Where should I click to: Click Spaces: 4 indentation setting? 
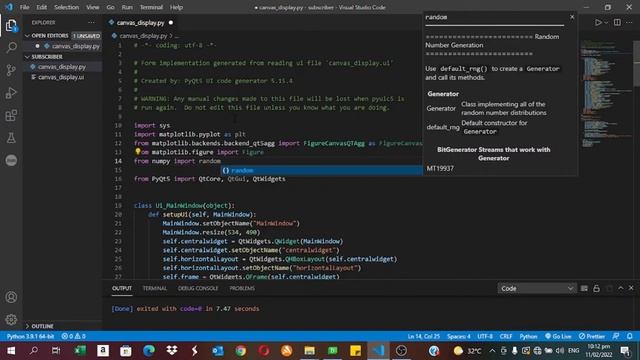coord(458,336)
